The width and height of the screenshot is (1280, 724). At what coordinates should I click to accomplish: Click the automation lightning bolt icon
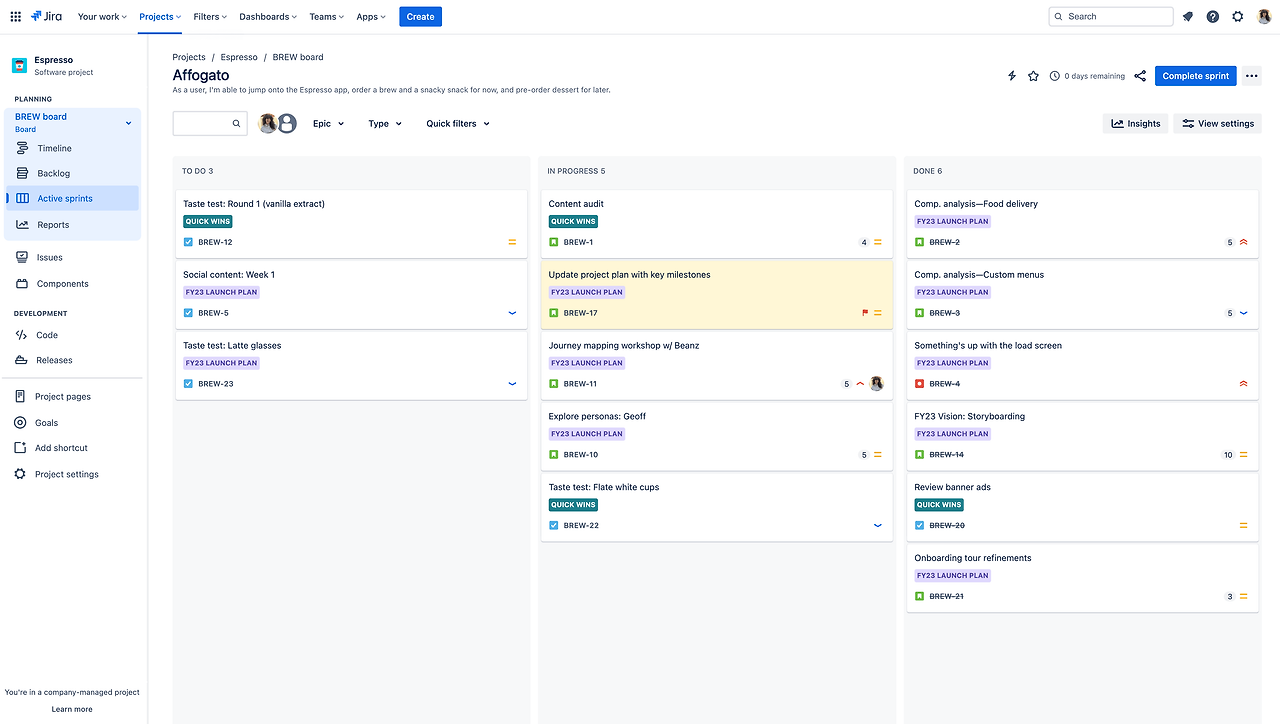[1012, 76]
